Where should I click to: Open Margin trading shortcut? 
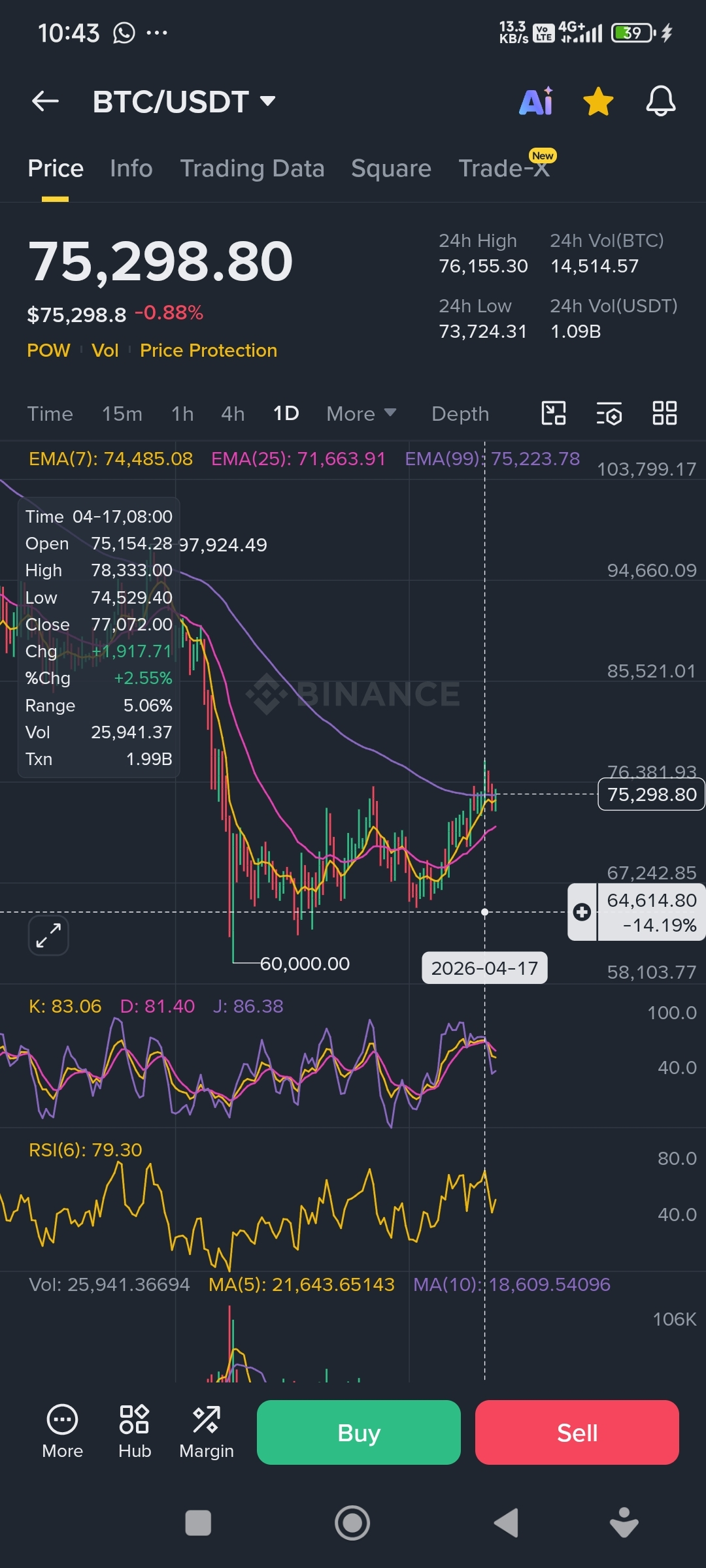(x=207, y=1432)
